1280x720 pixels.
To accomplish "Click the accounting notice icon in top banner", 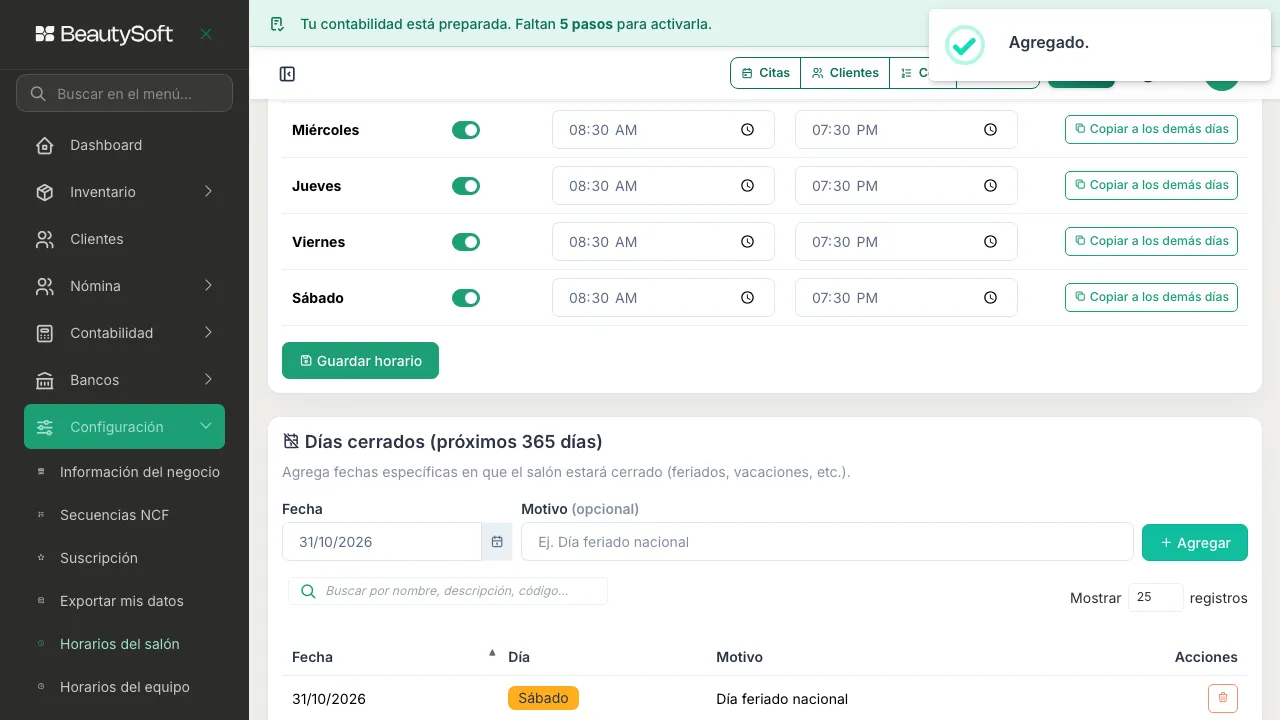I will pyautogui.click(x=277, y=24).
